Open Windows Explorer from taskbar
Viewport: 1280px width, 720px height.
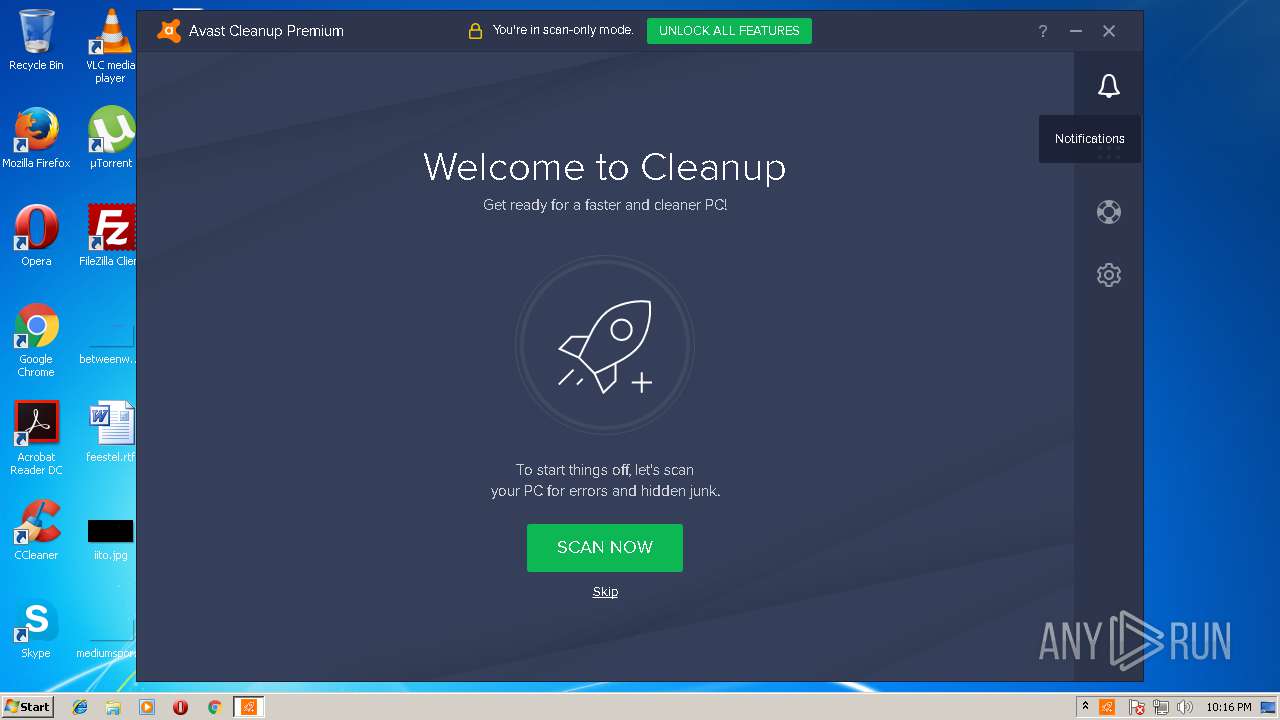[x=113, y=707]
